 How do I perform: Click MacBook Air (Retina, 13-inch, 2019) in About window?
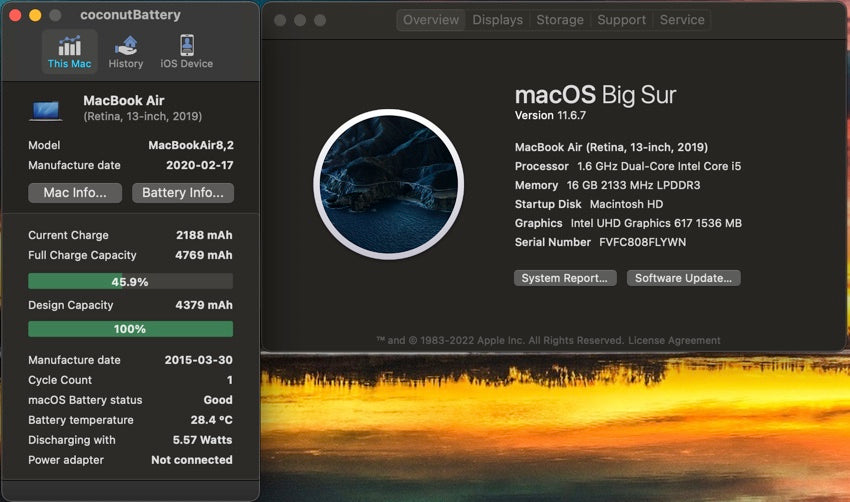[x=611, y=147]
